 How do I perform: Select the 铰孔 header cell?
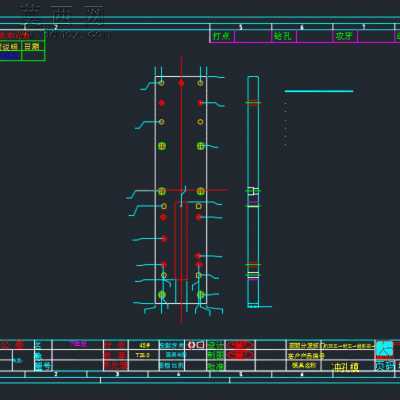[x=283, y=36]
